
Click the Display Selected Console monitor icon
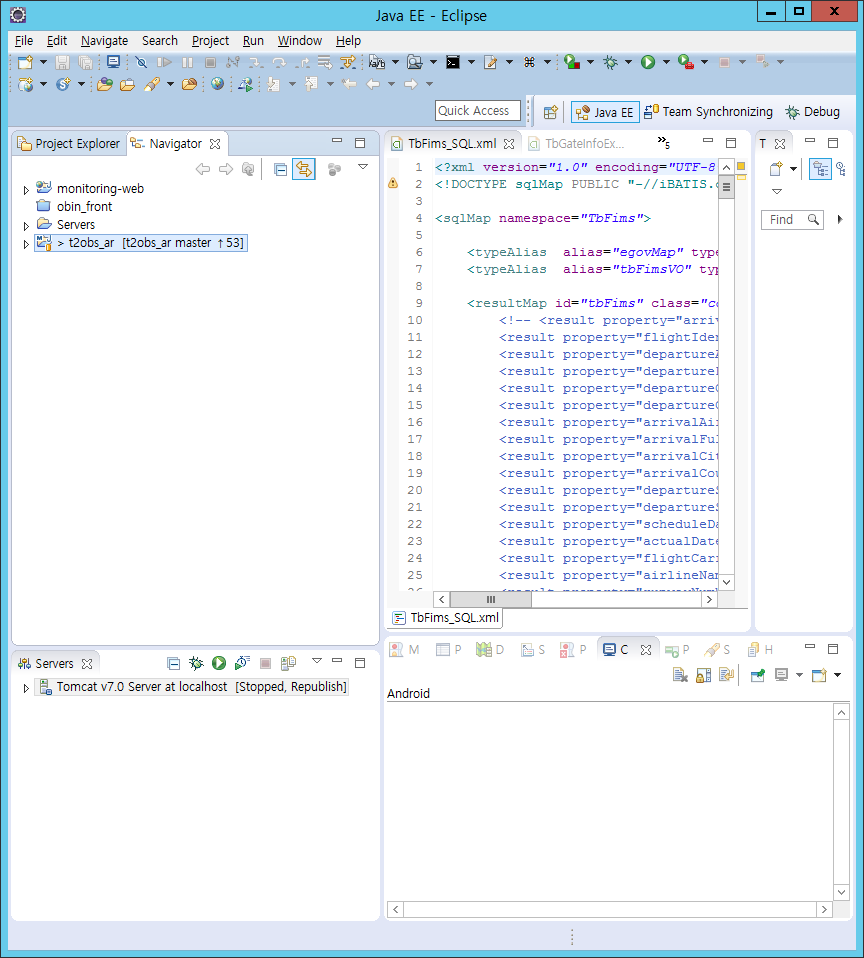tap(781, 675)
